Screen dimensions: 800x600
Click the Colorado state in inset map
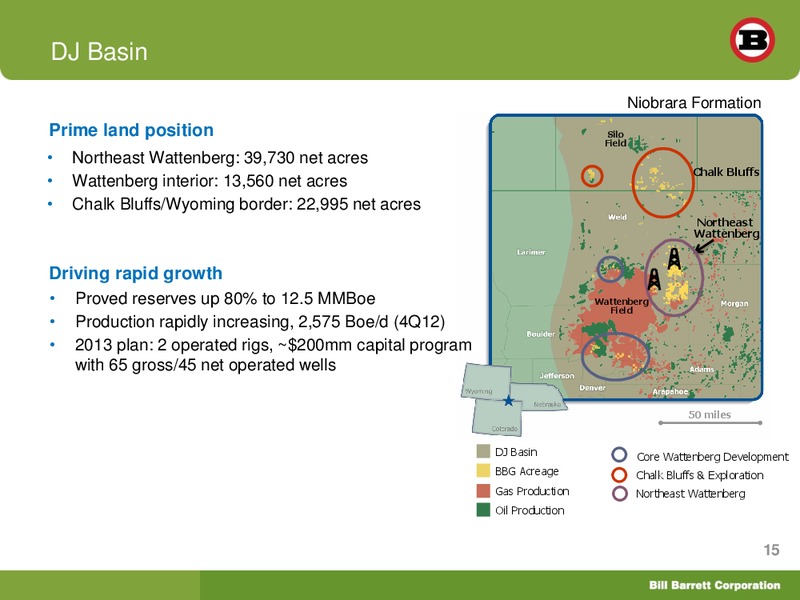tap(497, 417)
